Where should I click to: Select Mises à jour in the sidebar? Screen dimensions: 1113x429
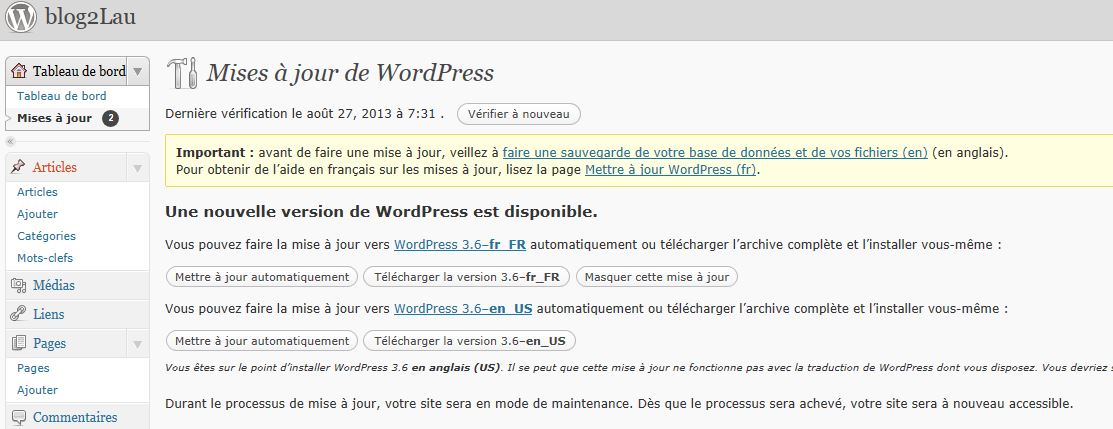pyautogui.click(x=55, y=118)
